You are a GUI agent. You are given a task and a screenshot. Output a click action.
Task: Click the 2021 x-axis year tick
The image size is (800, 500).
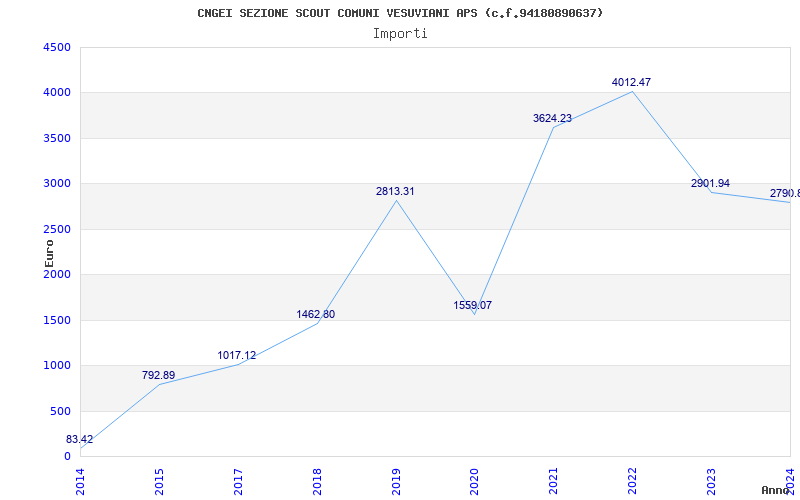pyautogui.click(x=554, y=481)
